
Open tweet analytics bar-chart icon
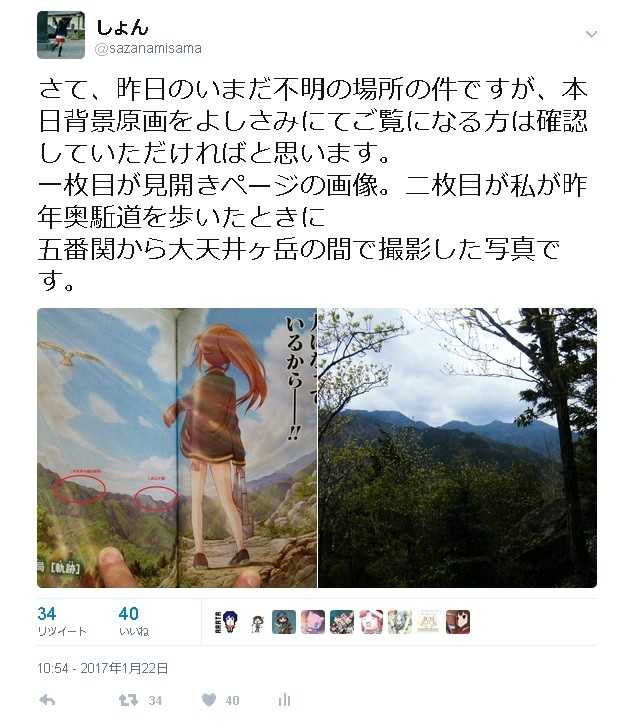point(284,700)
